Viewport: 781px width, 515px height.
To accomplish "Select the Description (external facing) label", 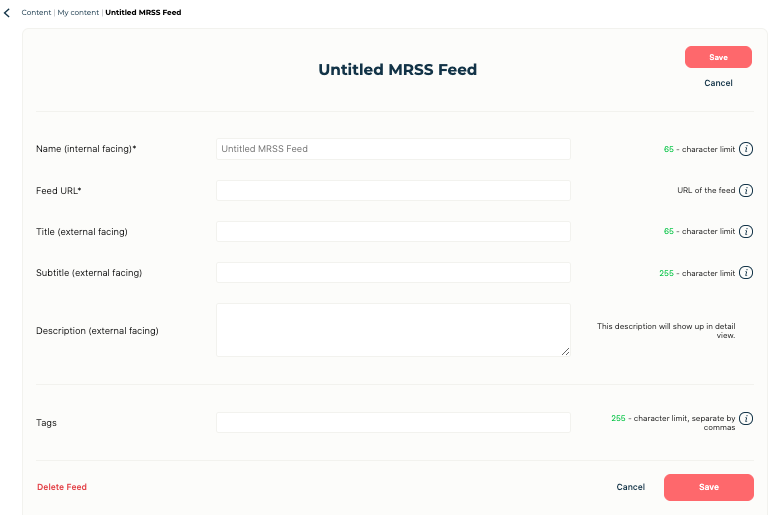I will (97, 331).
